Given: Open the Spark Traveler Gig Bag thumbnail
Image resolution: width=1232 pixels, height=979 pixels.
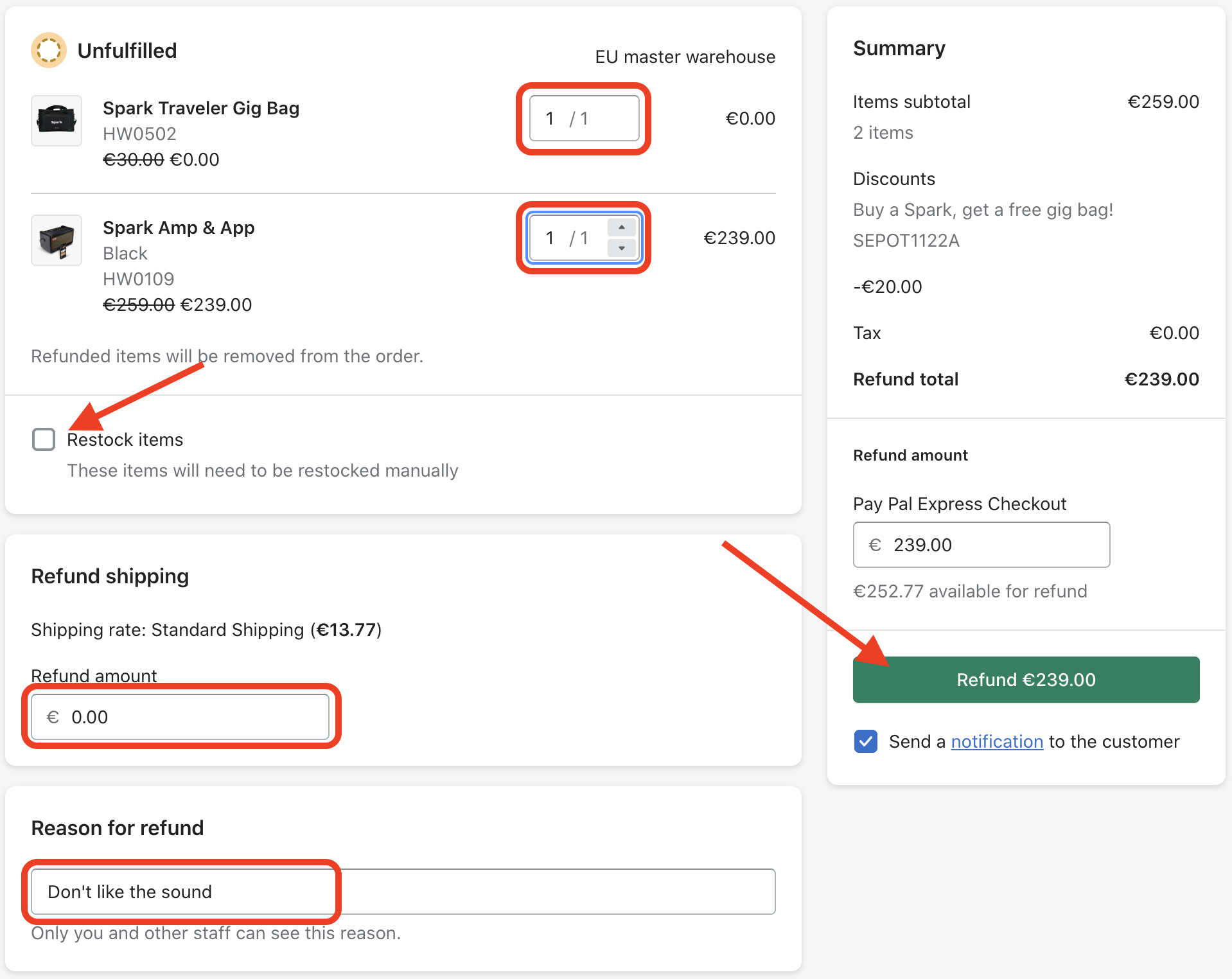Looking at the screenshot, I should (57, 121).
